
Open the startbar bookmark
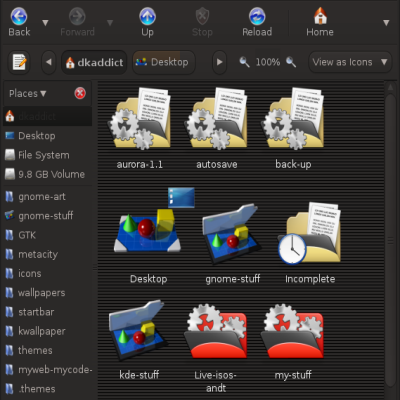pos(48,312)
